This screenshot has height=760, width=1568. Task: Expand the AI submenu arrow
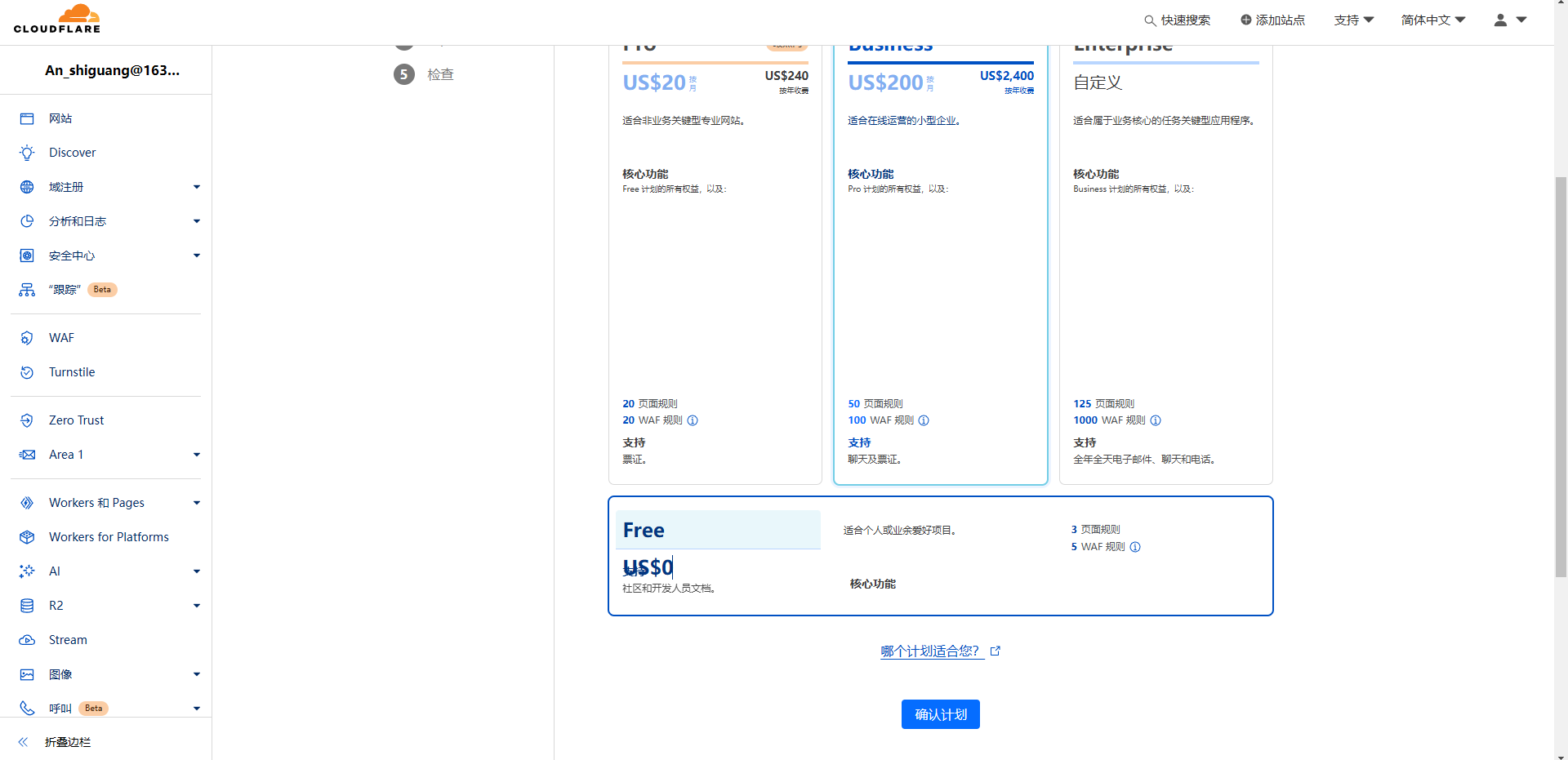197,571
